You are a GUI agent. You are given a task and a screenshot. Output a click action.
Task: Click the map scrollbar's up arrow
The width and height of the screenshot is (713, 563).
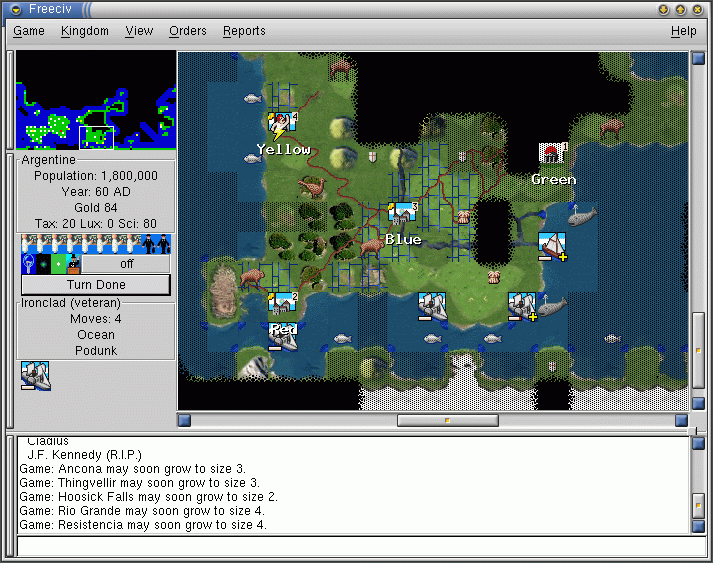pos(698,59)
